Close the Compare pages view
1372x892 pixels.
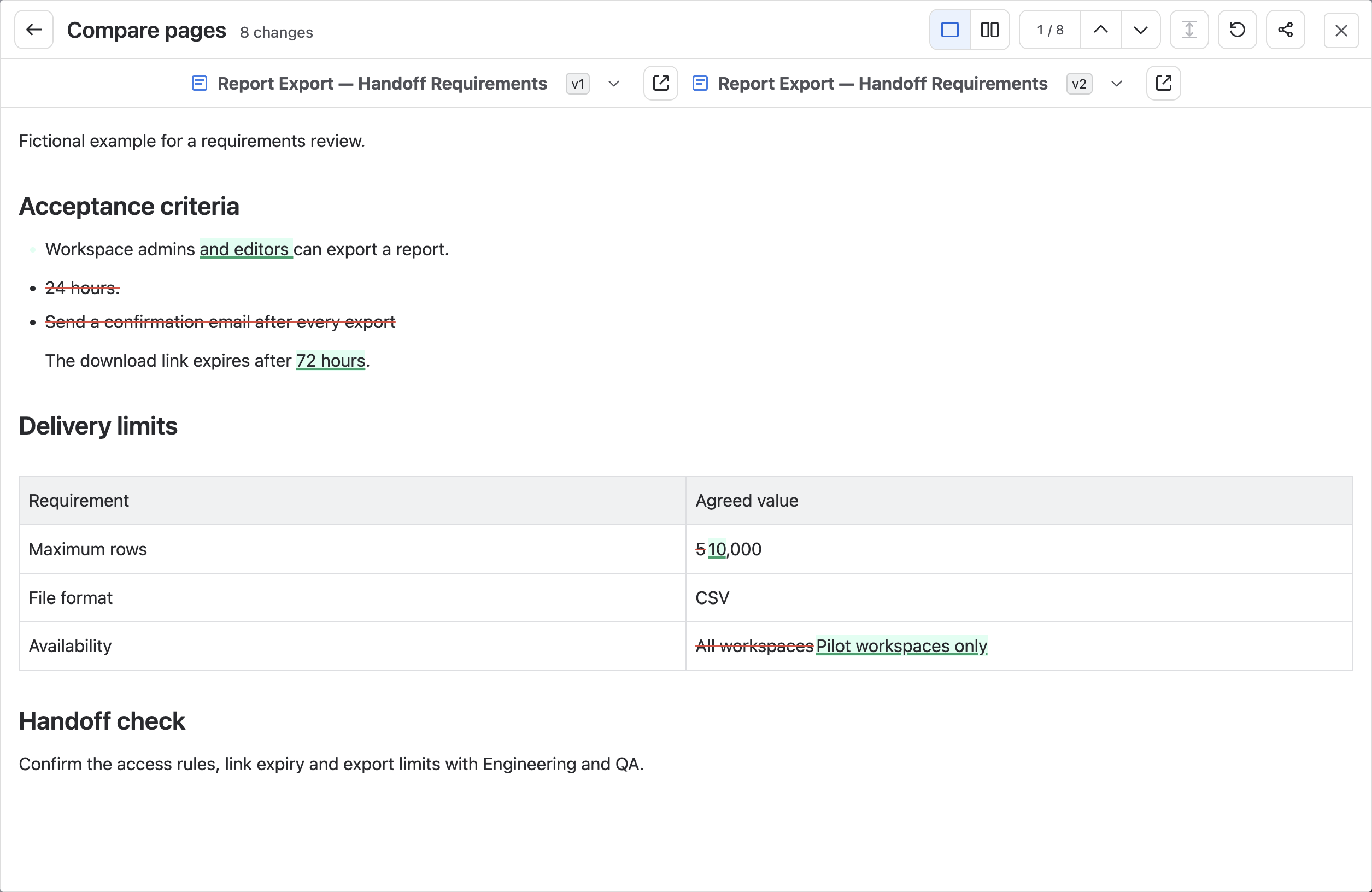1341,30
